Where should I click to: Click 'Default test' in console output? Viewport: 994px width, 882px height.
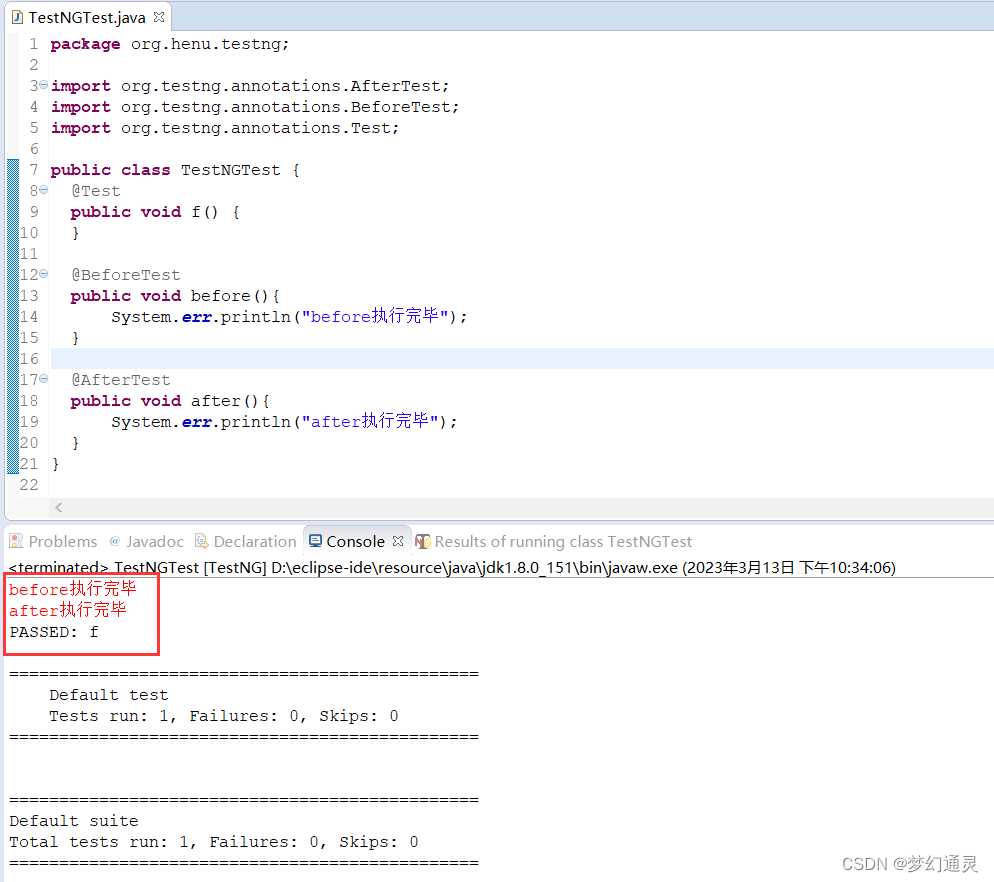pyautogui.click(x=108, y=695)
